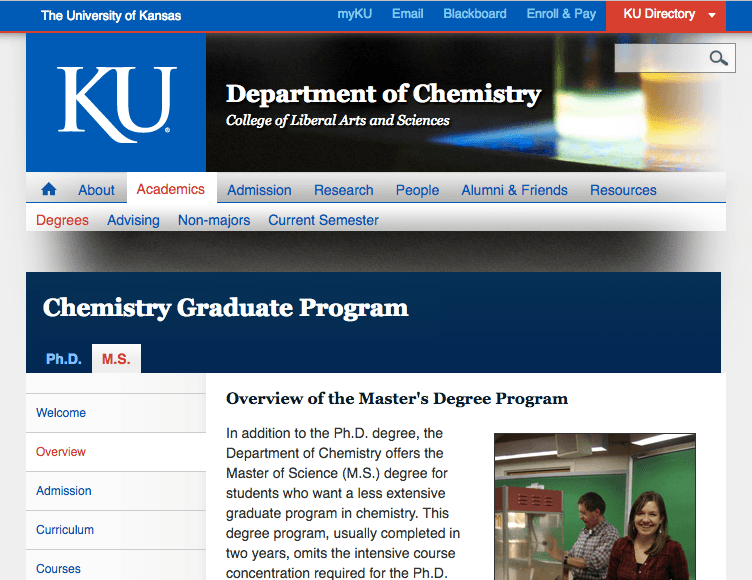Open the Email link in top bar

[408, 14]
